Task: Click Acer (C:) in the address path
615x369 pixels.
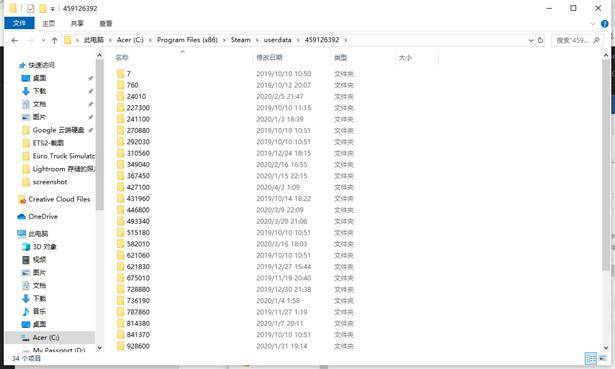Action: coord(130,40)
